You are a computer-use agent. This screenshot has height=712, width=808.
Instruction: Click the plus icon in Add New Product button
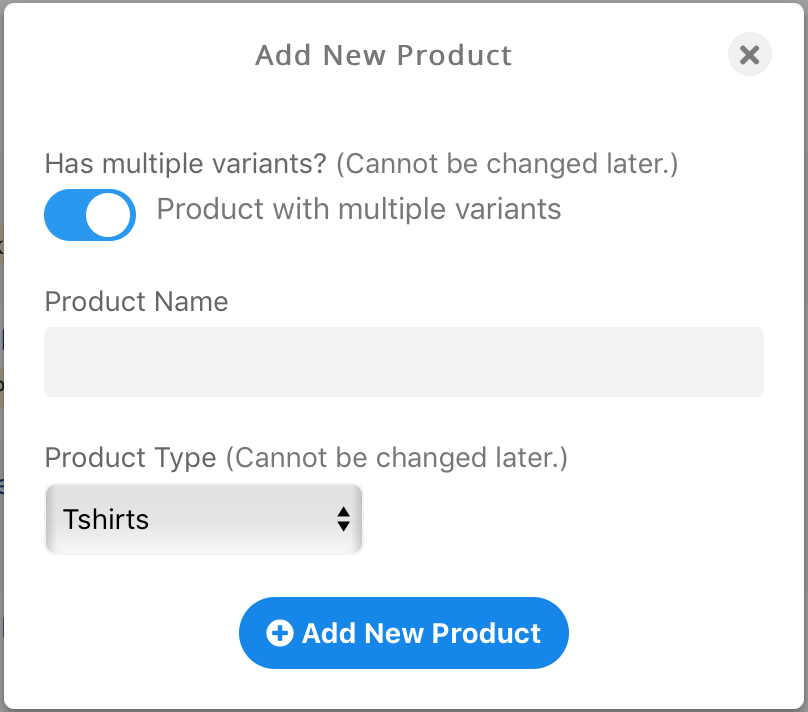tap(280, 633)
